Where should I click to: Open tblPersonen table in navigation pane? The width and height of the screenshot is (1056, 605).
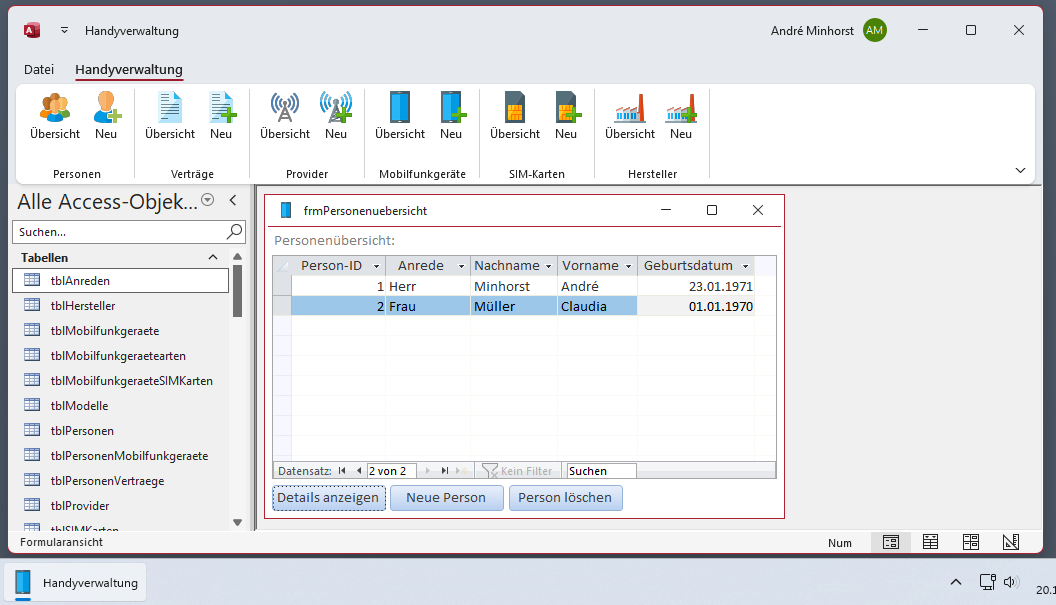coord(82,431)
